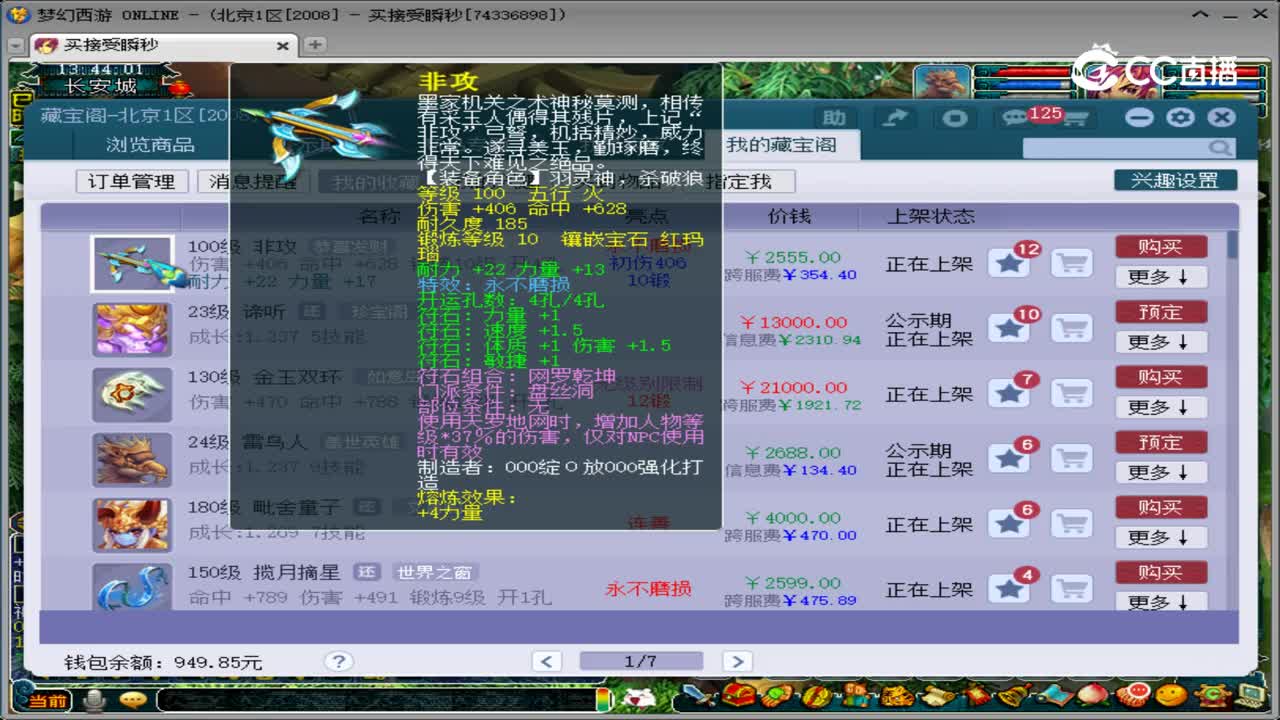Open 非攻 crossbow item thumbnail
Viewport: 1280px width, 720px height.
pos(132,264)
